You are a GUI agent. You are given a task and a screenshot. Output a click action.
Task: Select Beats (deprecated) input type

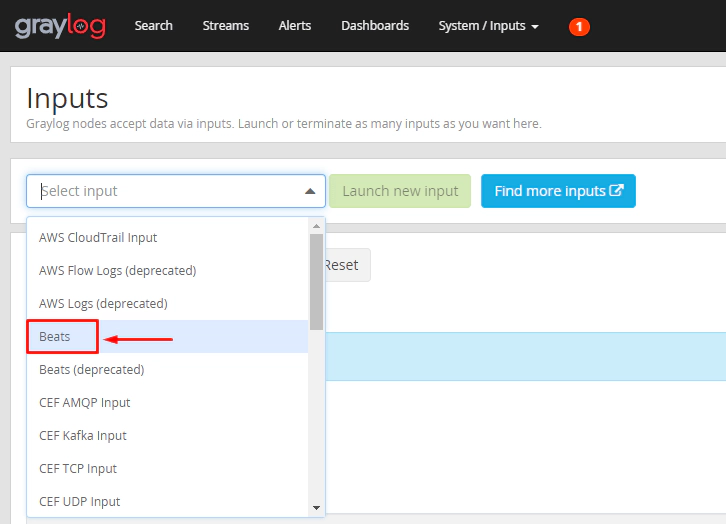[x=91, y=370]
